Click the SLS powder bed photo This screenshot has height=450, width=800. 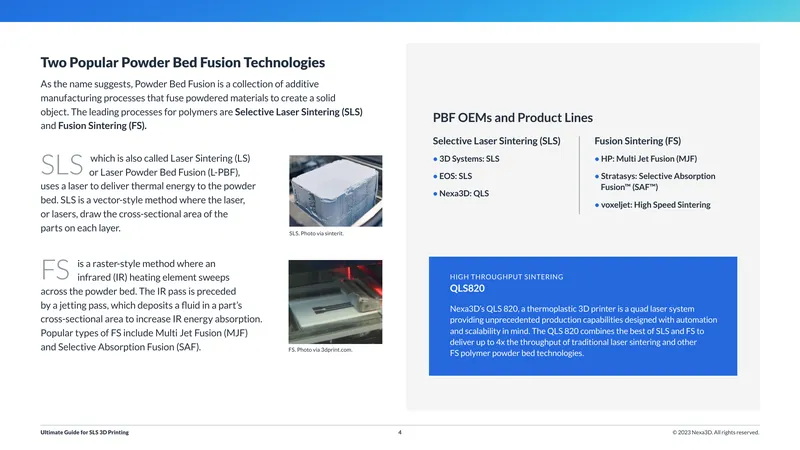pyautogui.click(x=335, y=191)
